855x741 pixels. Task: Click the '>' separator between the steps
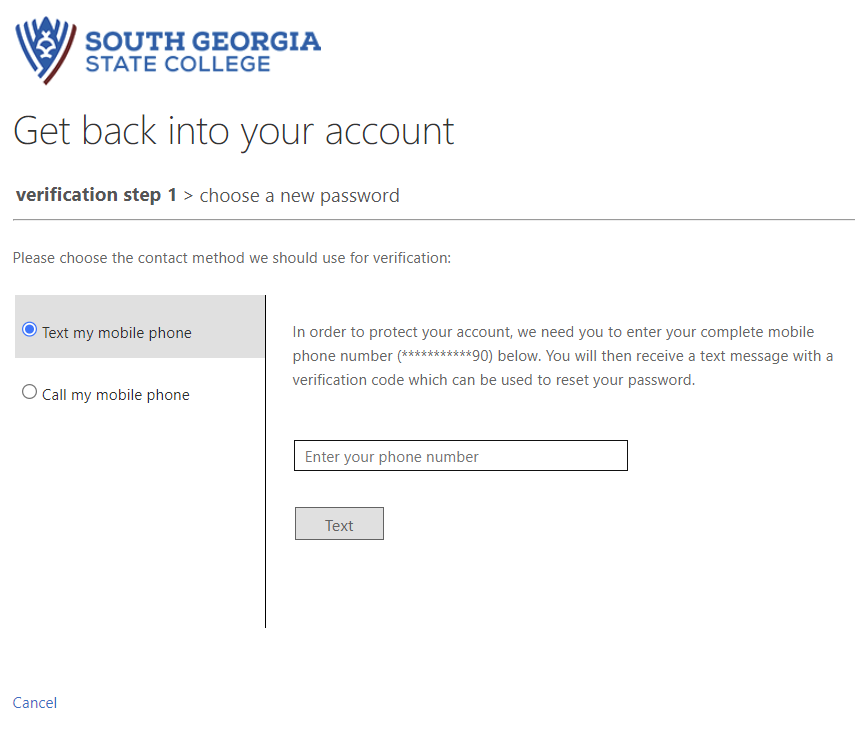[188, 196]
